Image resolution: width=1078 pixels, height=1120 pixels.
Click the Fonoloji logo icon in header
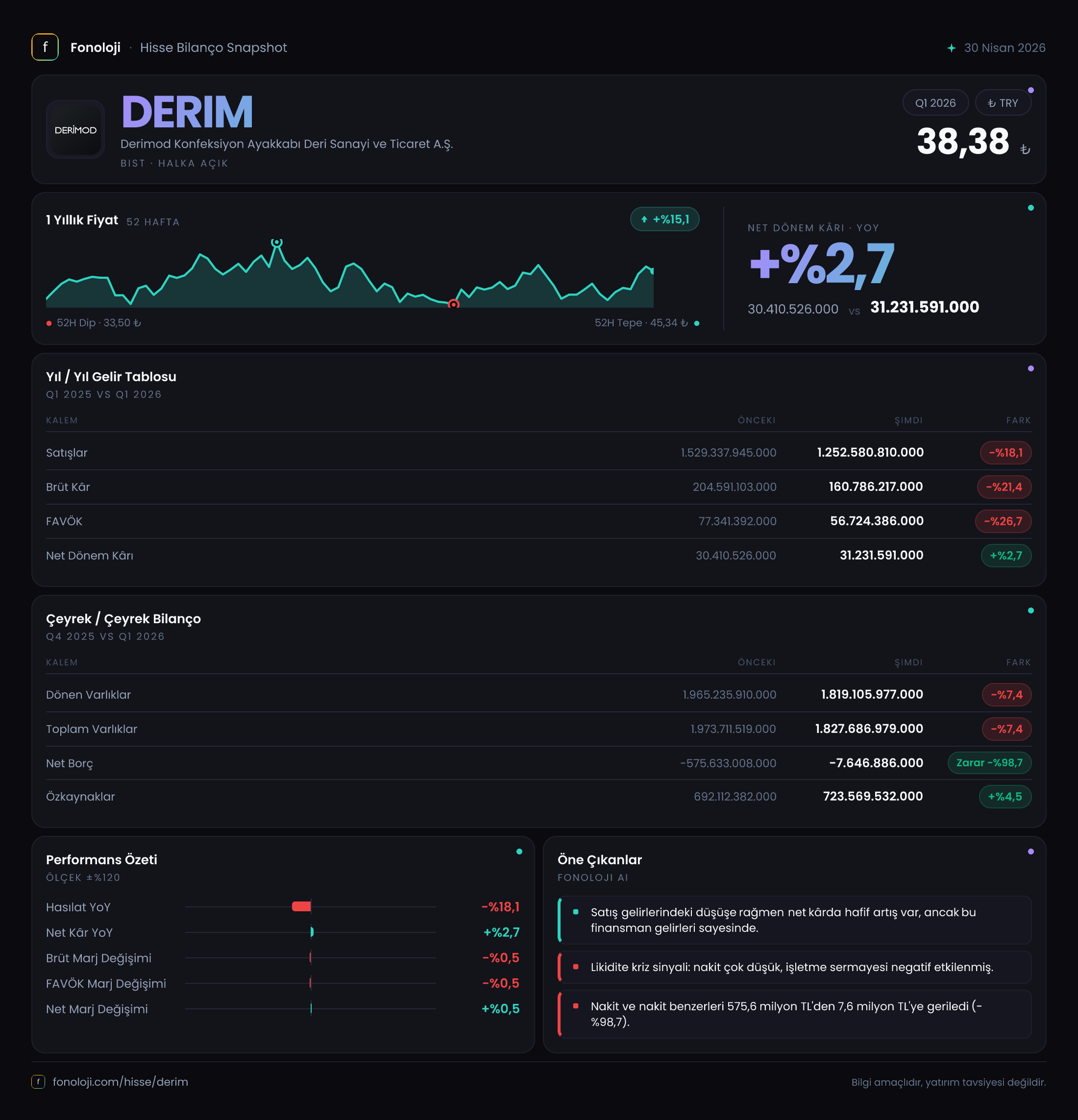point(45,48)
